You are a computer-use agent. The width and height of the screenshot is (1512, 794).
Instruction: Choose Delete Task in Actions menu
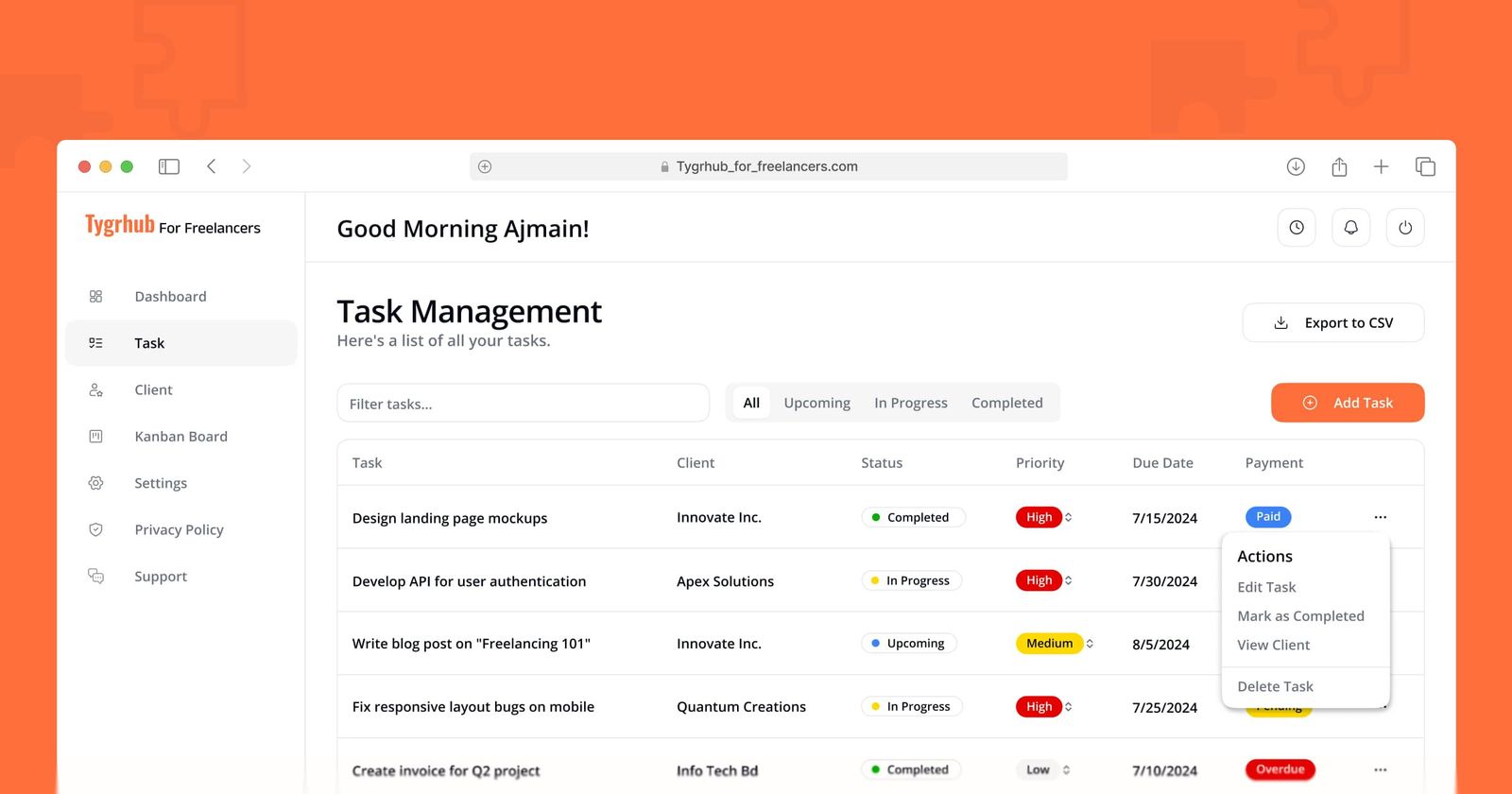point(1275,686)
